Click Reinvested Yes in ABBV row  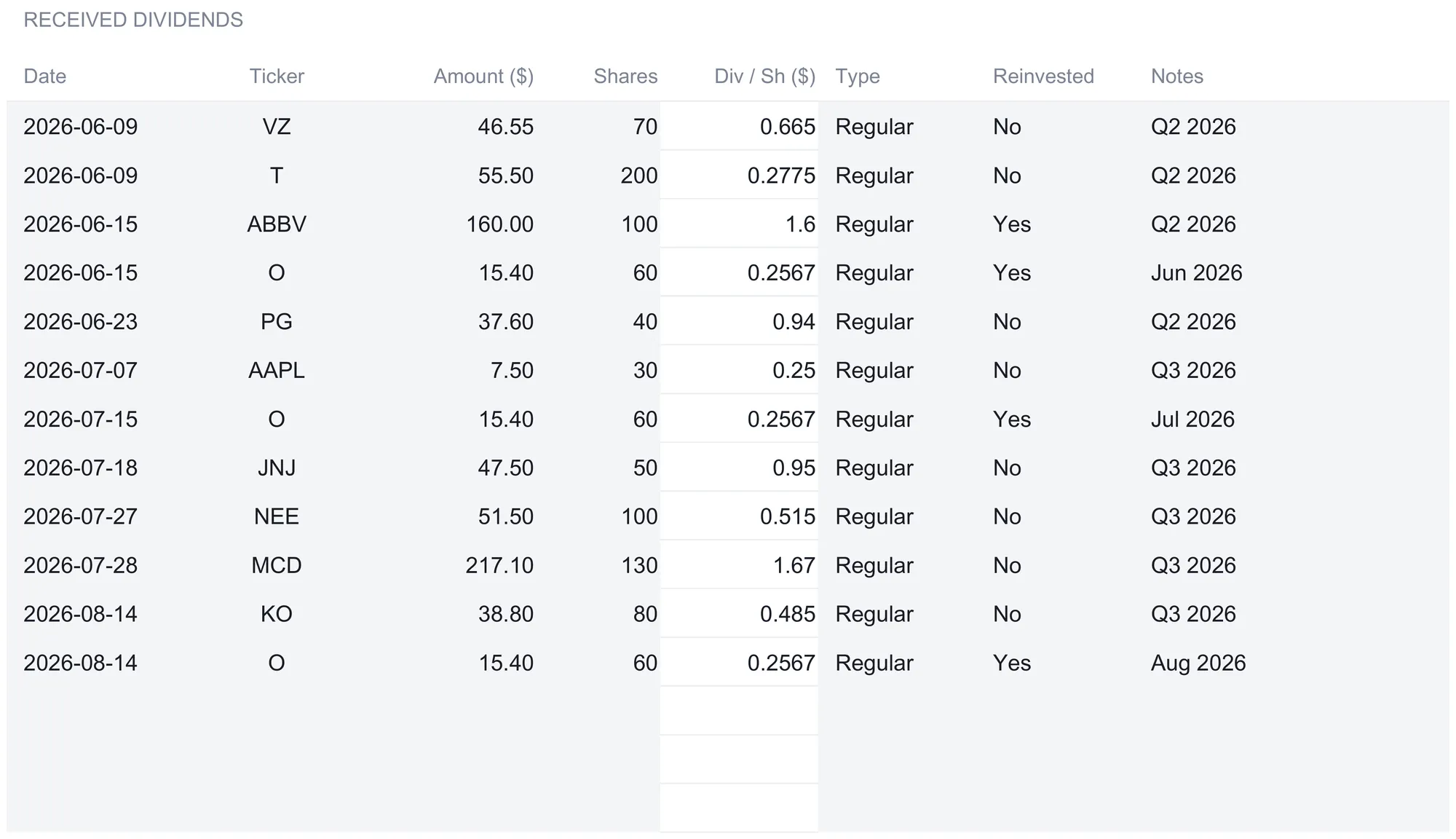tap(1012, 224)
